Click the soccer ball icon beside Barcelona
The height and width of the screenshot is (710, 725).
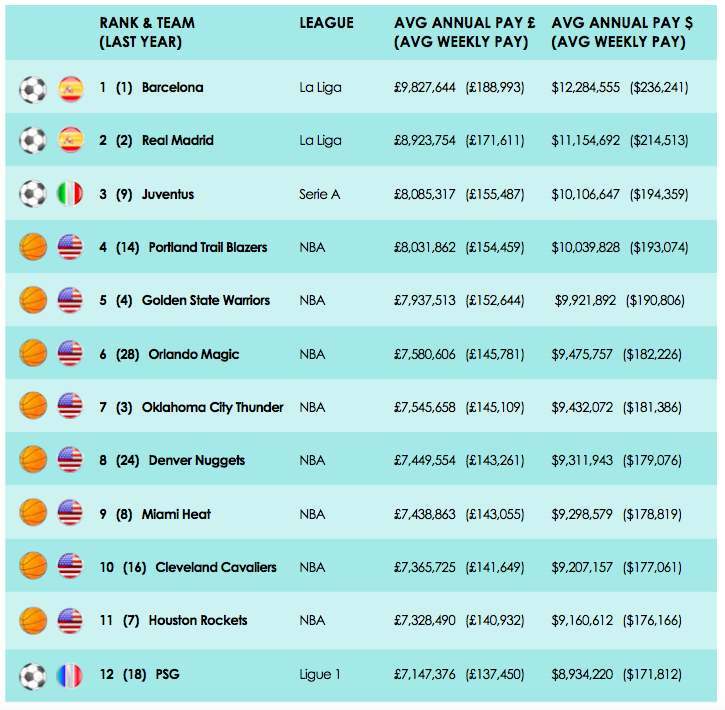(x=33, y=89)
